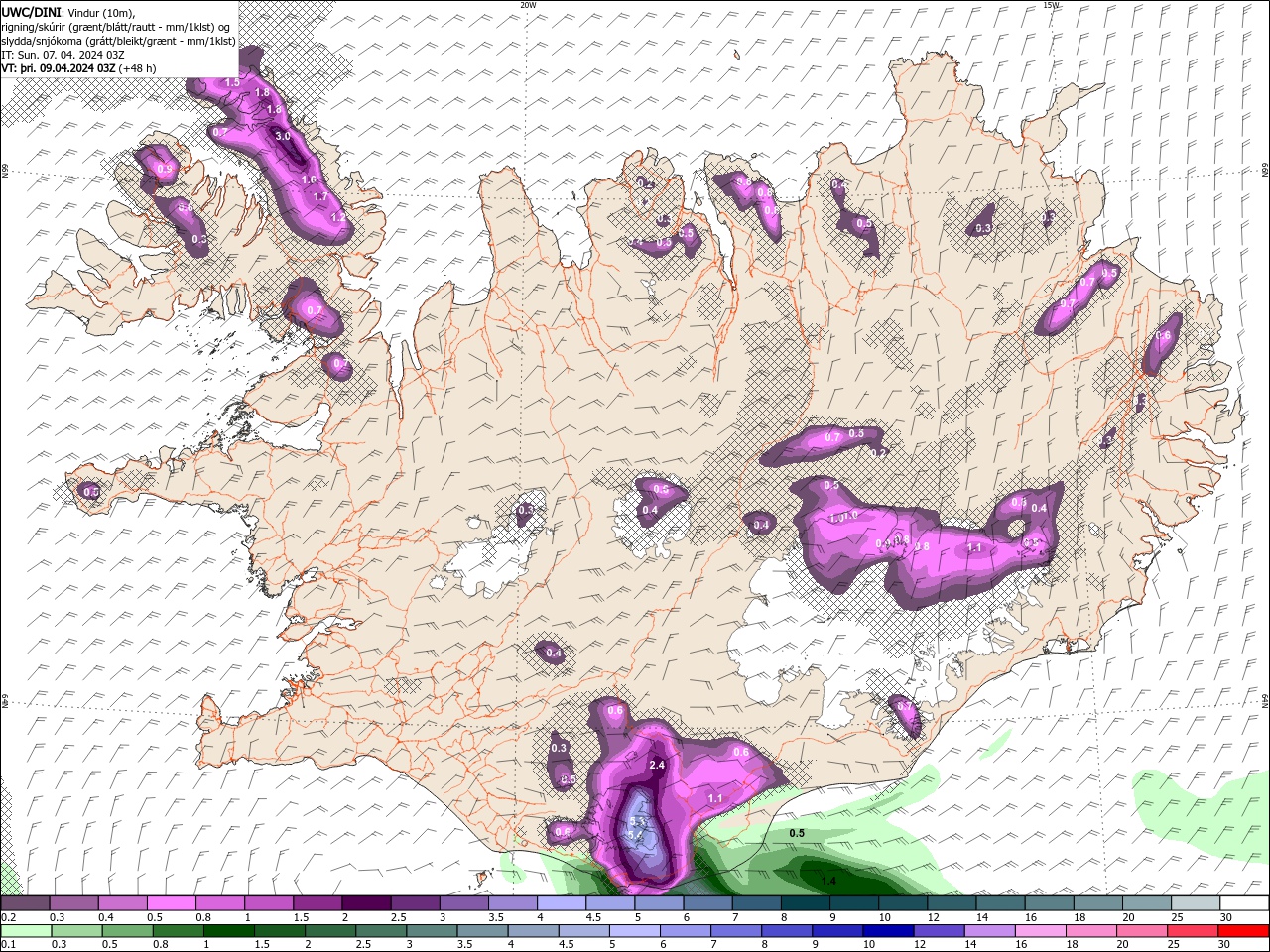The image size is (1270, 952).
Task: Click the "15W" longitude label
Action: (x=1051, y=5)
